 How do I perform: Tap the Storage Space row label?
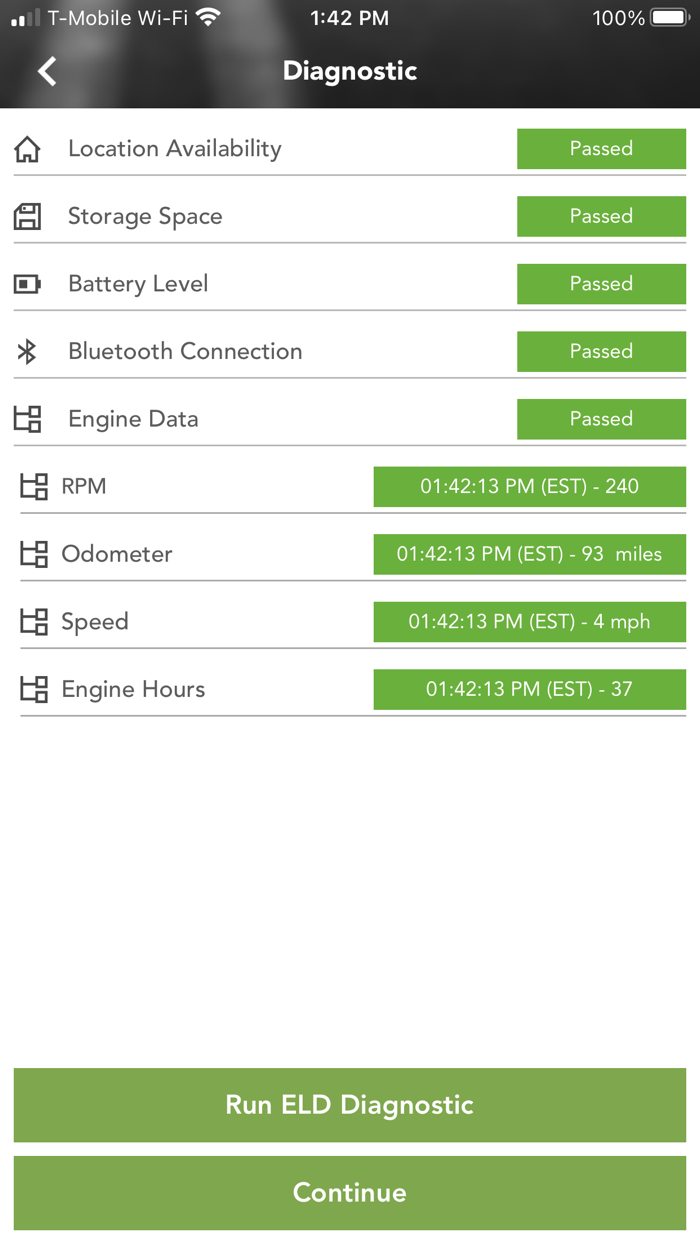pyautogui.click(x=143, y=216)
